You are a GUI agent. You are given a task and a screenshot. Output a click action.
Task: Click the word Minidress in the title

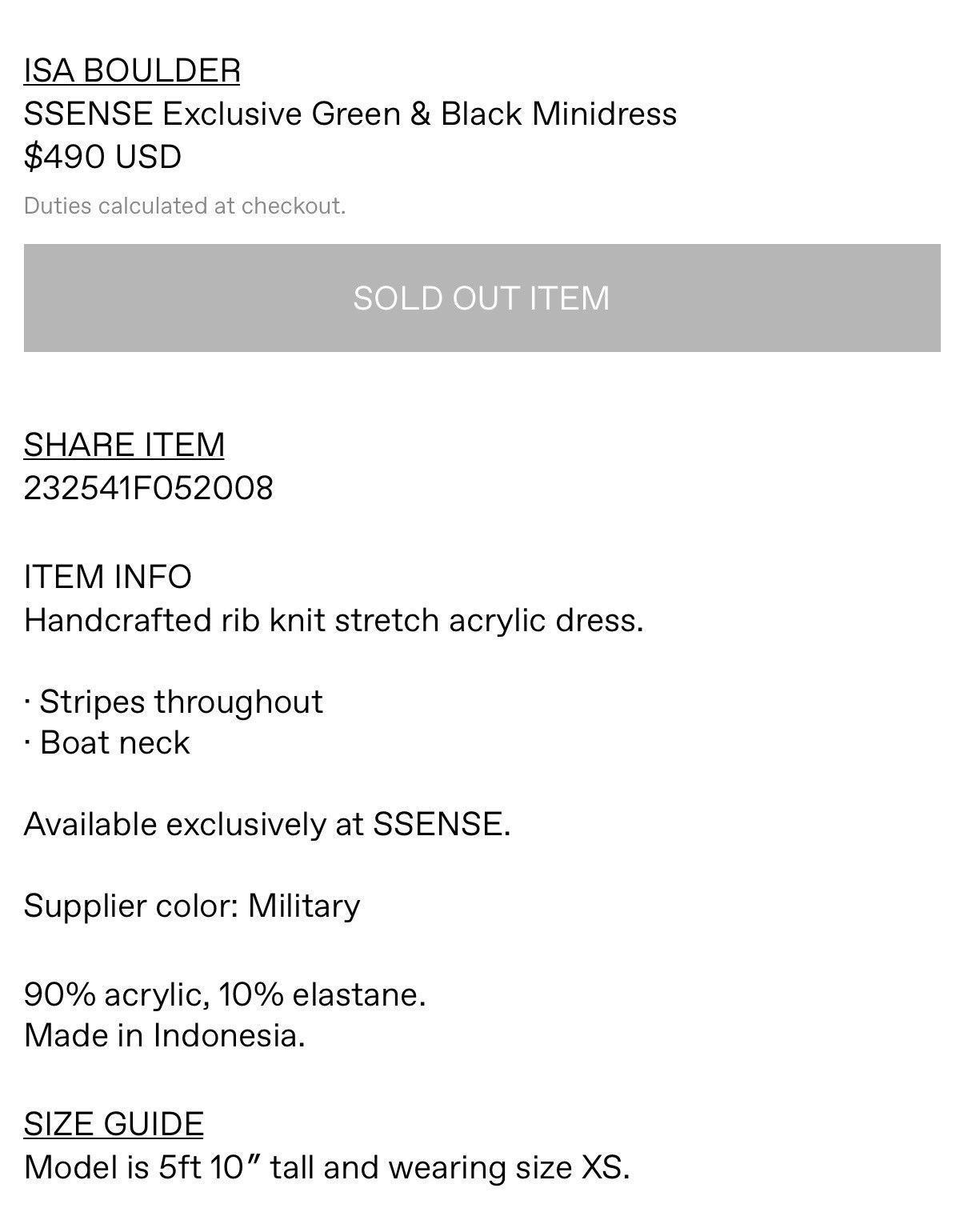[605, 114]
